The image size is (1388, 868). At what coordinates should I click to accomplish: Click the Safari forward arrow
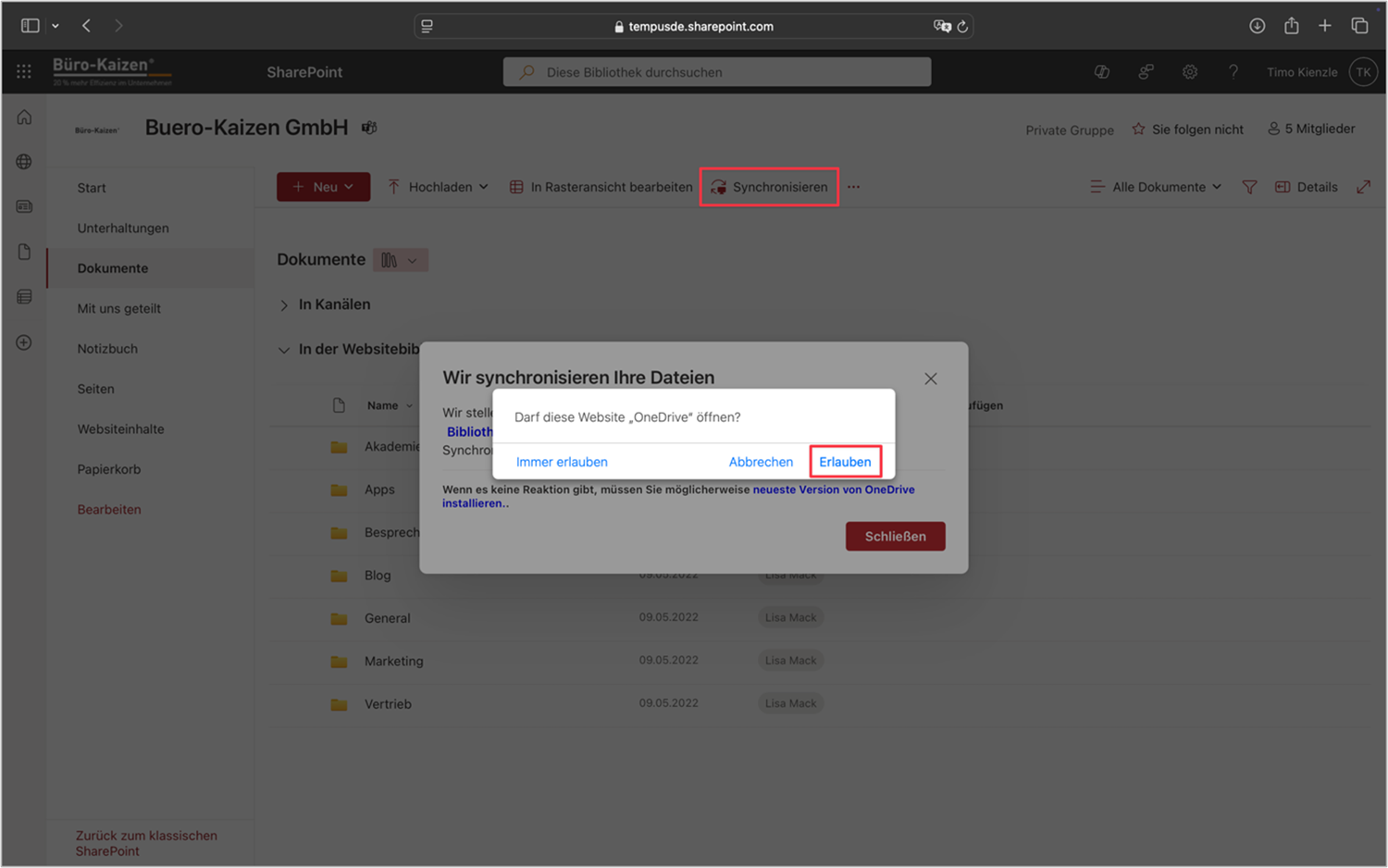coord(118,26)
